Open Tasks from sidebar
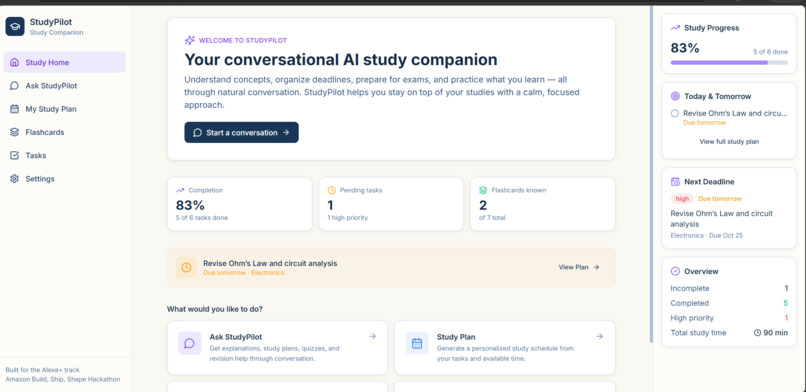806x392 pixels. click(64, 155)
